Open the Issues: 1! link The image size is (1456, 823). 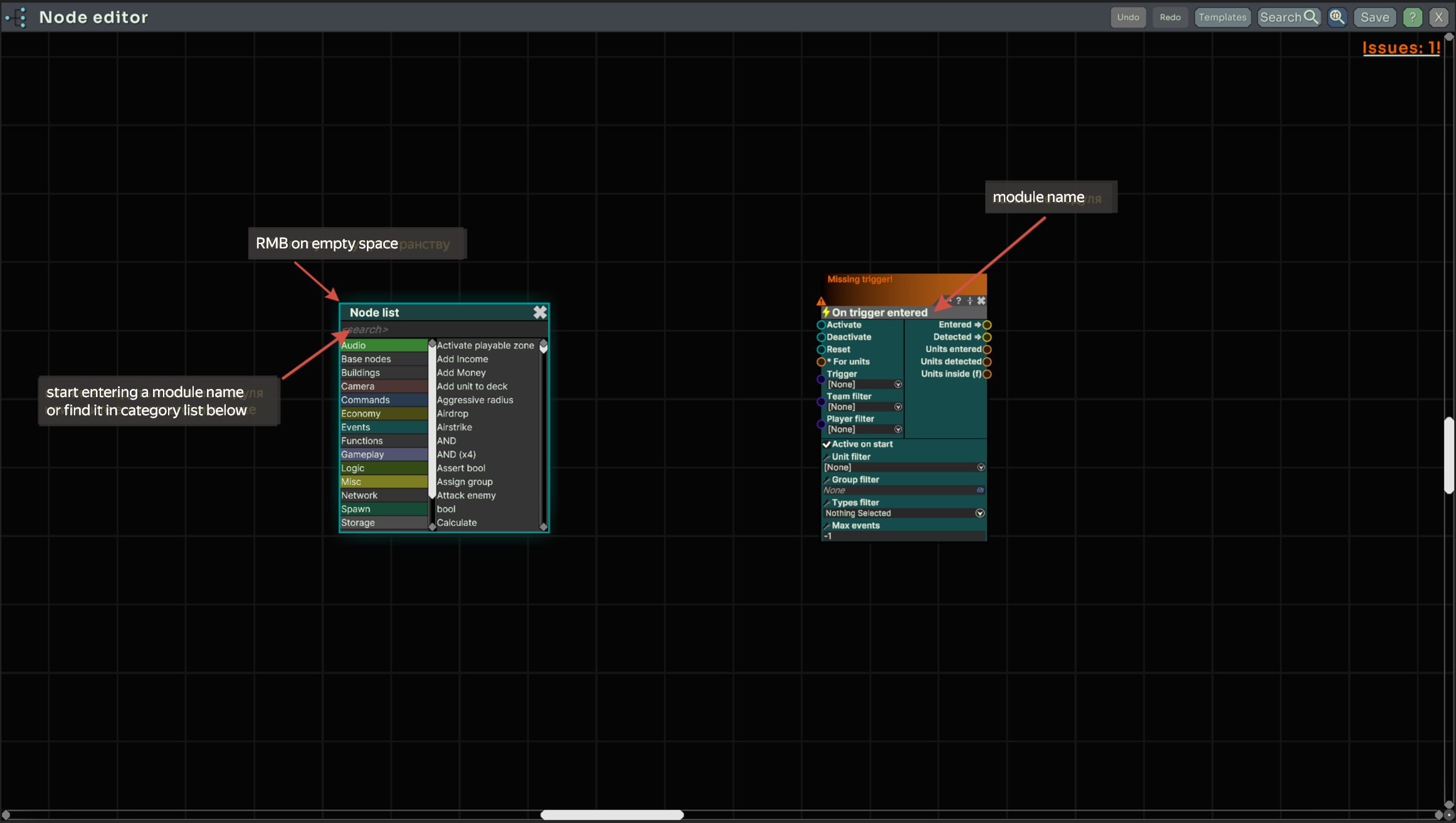[1401, 48]
